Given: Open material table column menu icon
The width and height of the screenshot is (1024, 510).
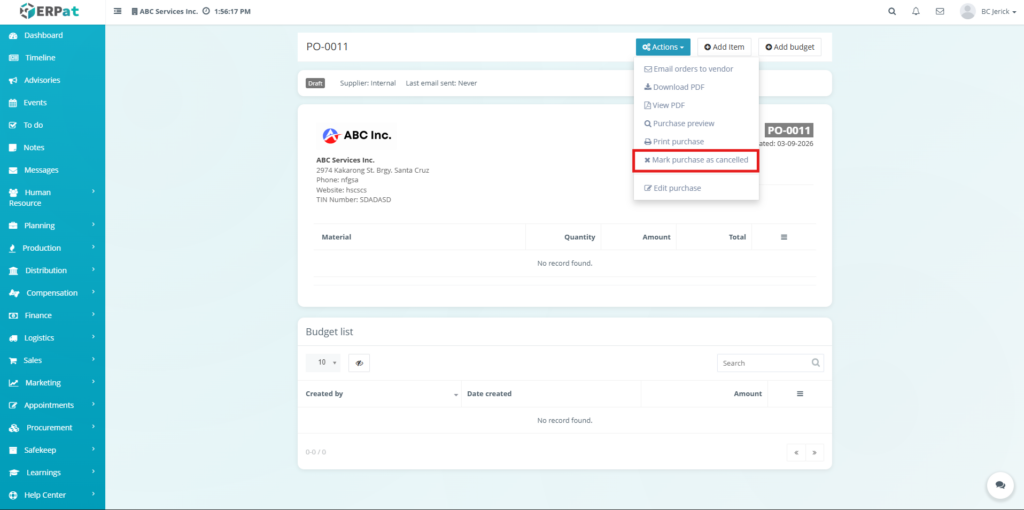Looking at the screenshot, I should click(783, 237).
